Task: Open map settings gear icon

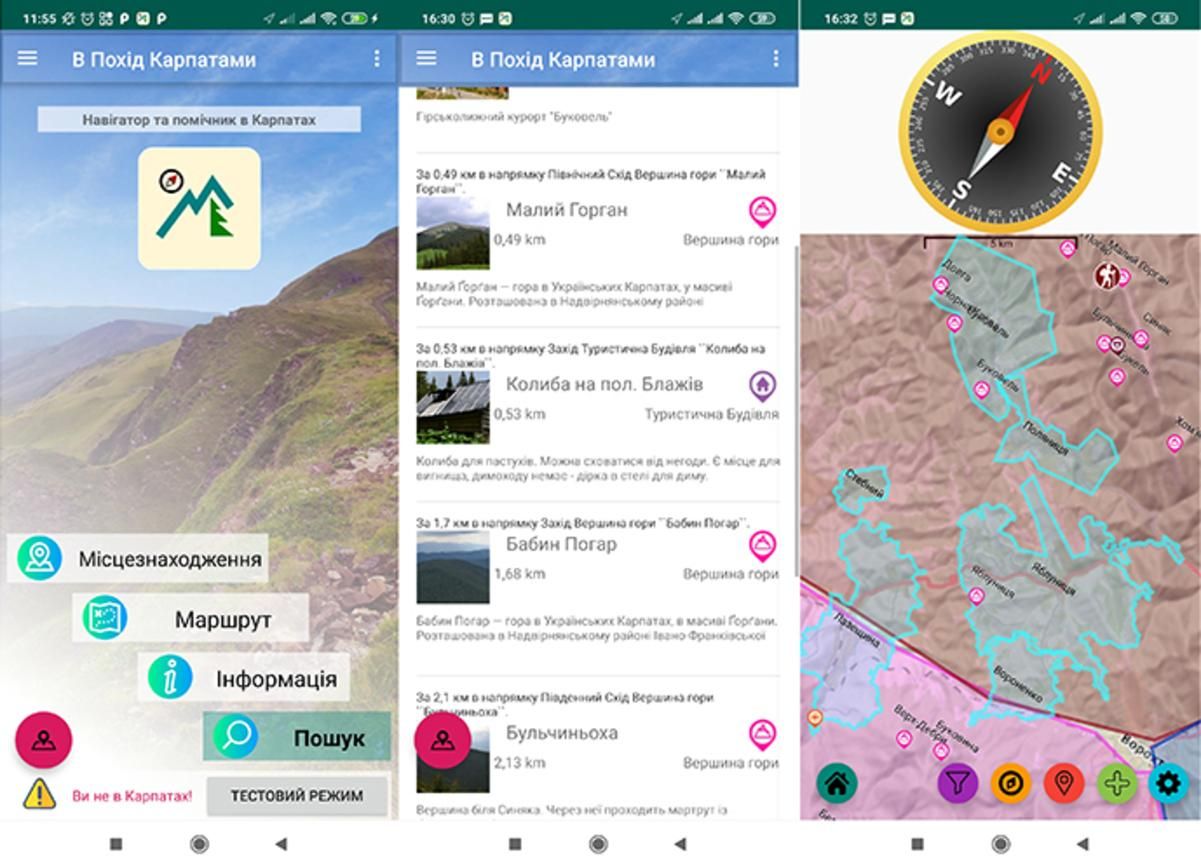Action: pyautogui.click(x=1169, y=782)
